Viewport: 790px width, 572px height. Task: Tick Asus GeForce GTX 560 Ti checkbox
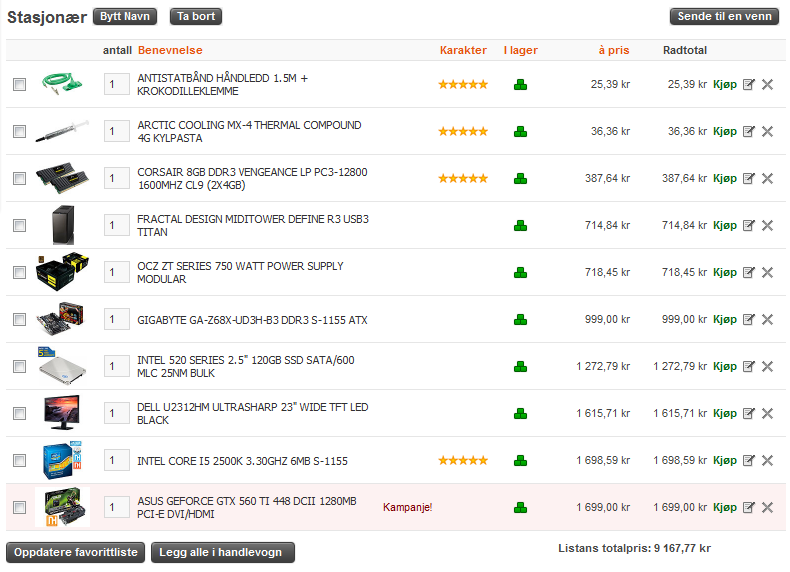(x=19, y=507)
